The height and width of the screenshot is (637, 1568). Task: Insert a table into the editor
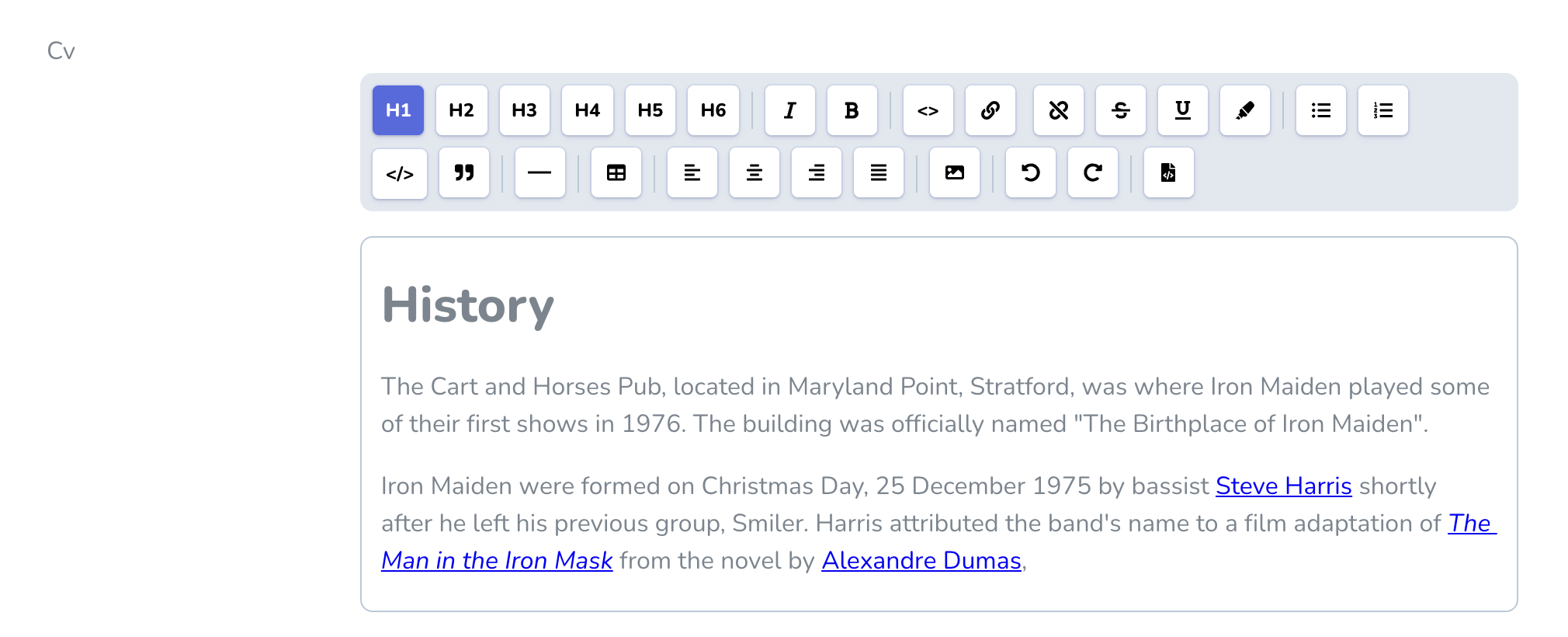(x=616, y=172)
